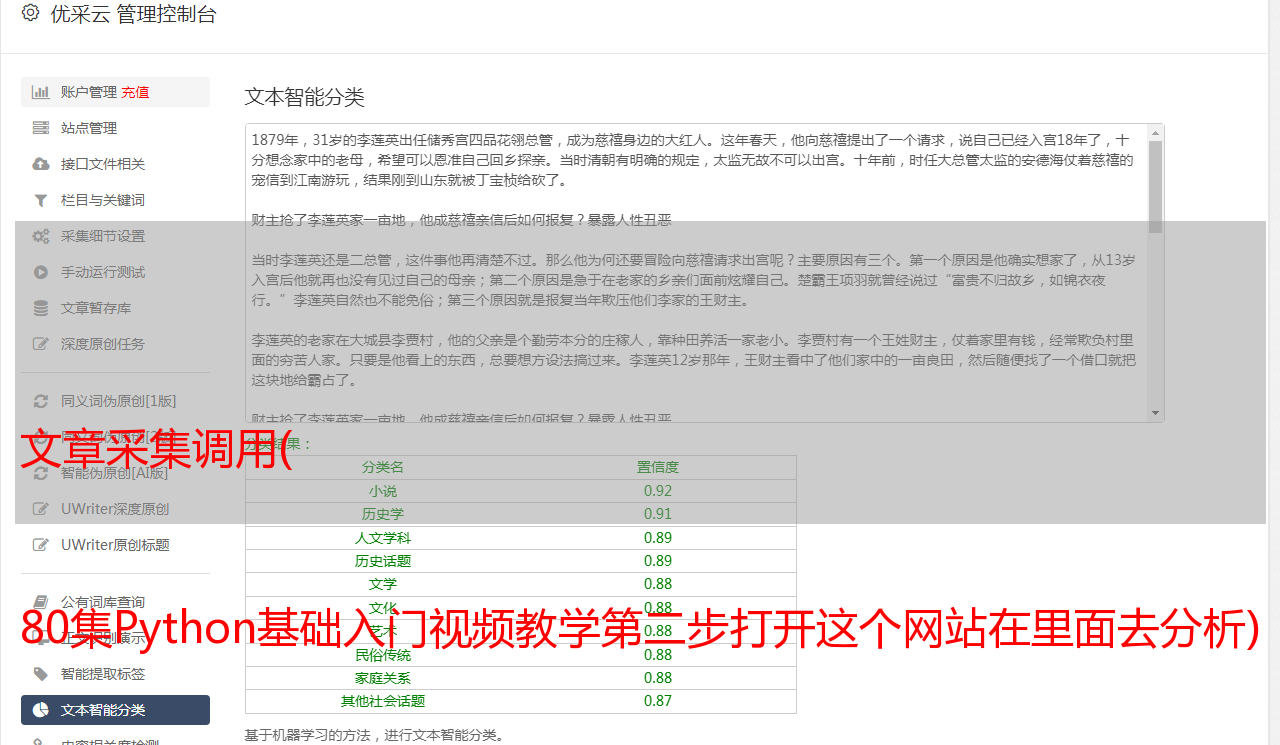
Task: Click the funnel icon for 栏目与关键词
Action: click(x=41, y=200)
